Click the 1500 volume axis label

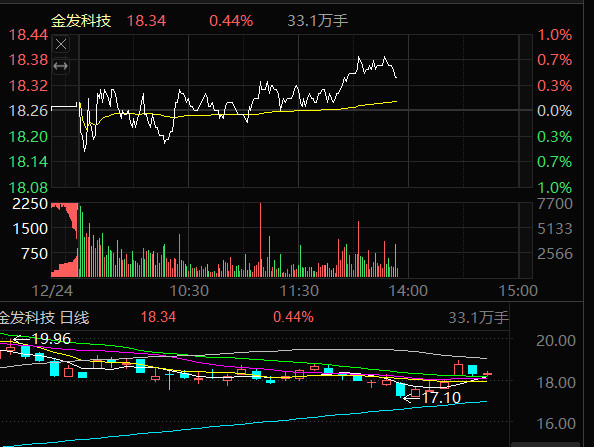30,229
